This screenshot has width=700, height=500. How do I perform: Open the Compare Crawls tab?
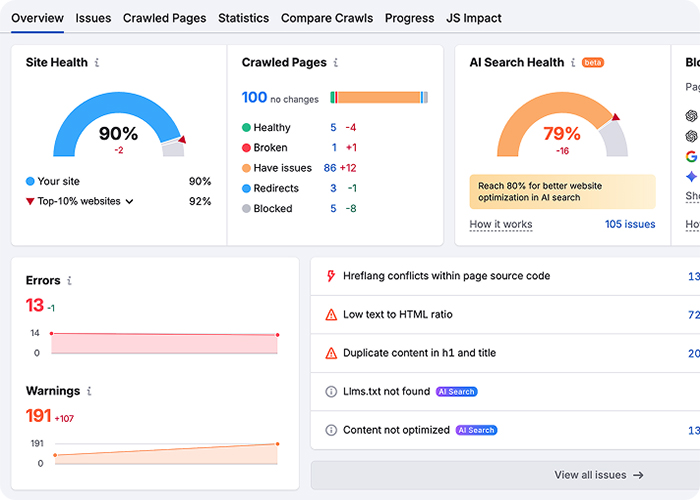click(326, 18)
